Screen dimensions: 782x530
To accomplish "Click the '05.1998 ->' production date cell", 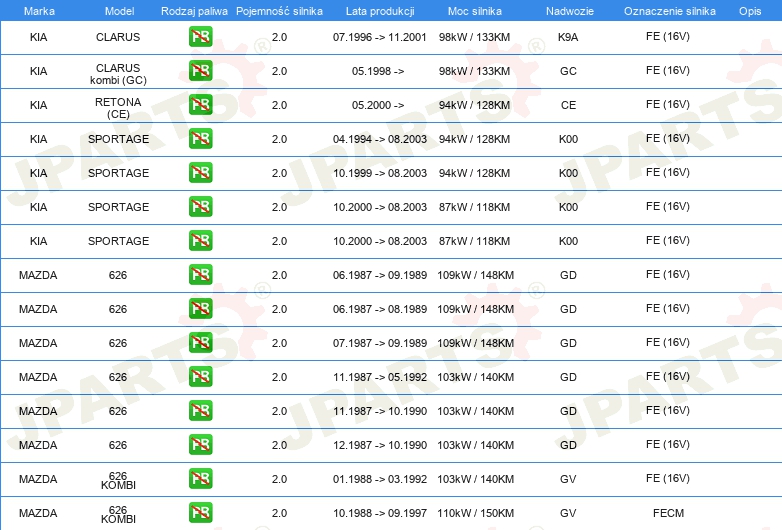I will click(378, 71).
